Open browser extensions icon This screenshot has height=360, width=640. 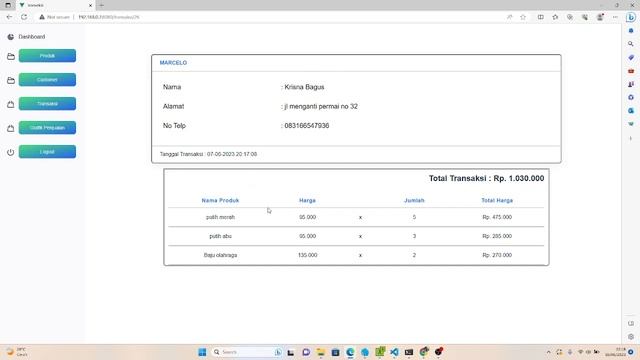585,17
